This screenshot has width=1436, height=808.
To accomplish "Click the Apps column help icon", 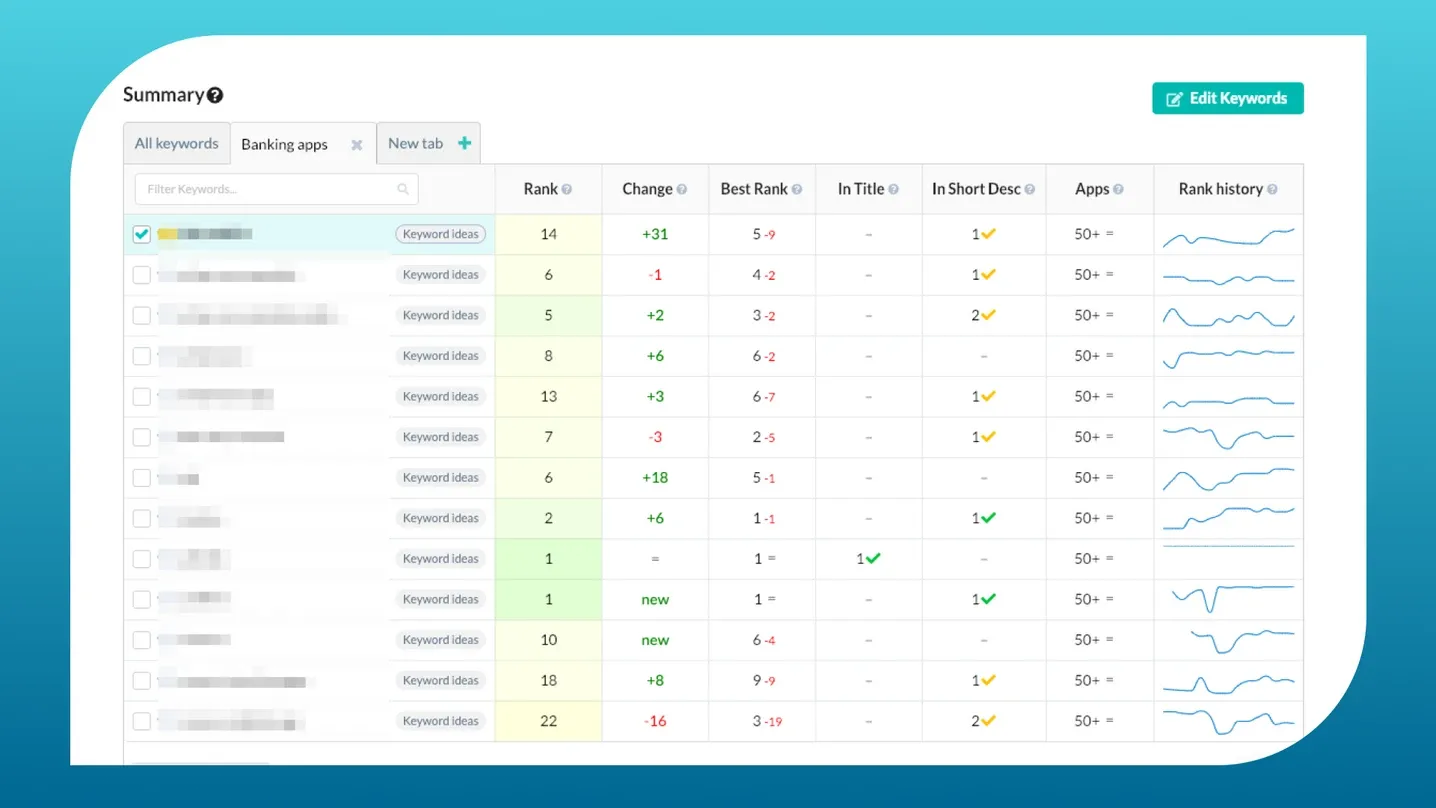I will 1118,190.
